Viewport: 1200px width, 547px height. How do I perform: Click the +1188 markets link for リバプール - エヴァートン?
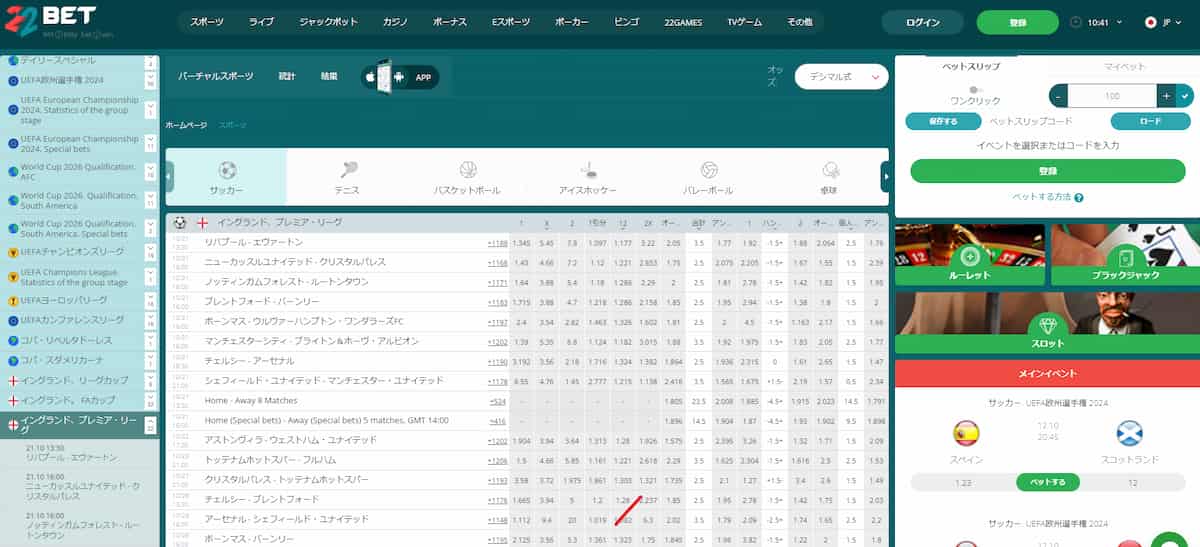point(497,243)
